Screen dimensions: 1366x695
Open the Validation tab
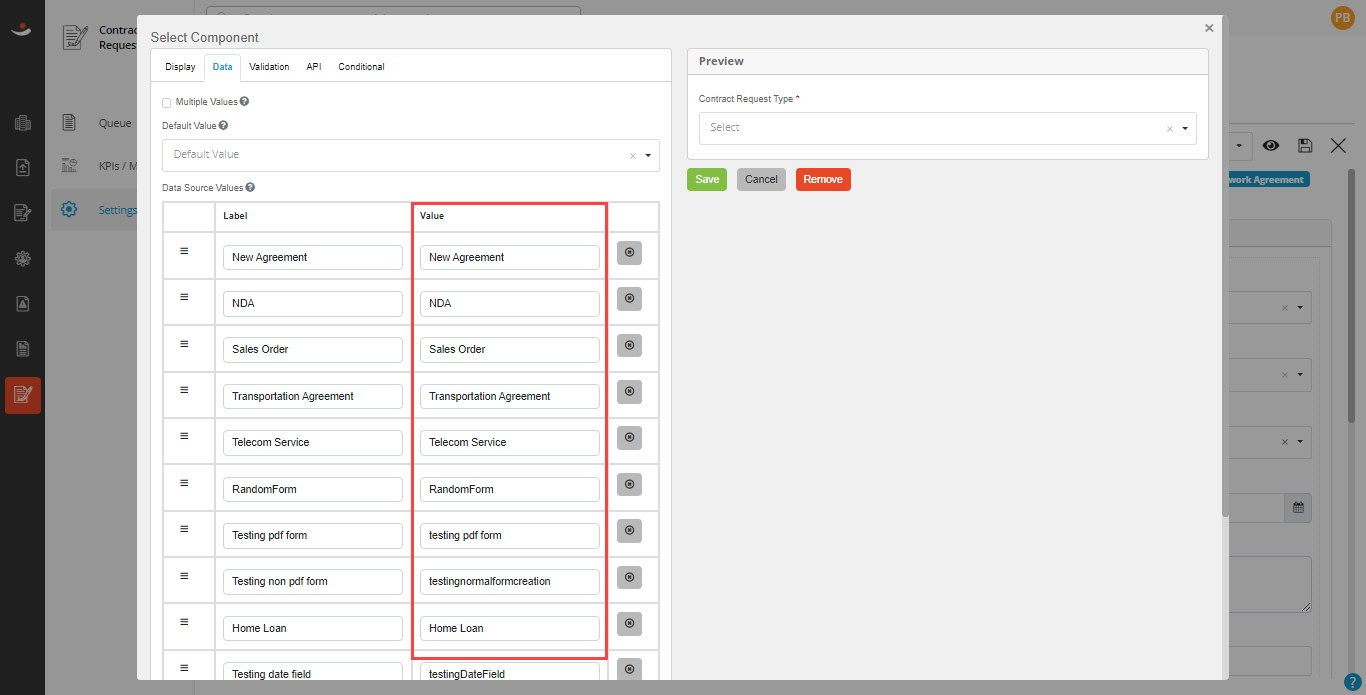269,67
